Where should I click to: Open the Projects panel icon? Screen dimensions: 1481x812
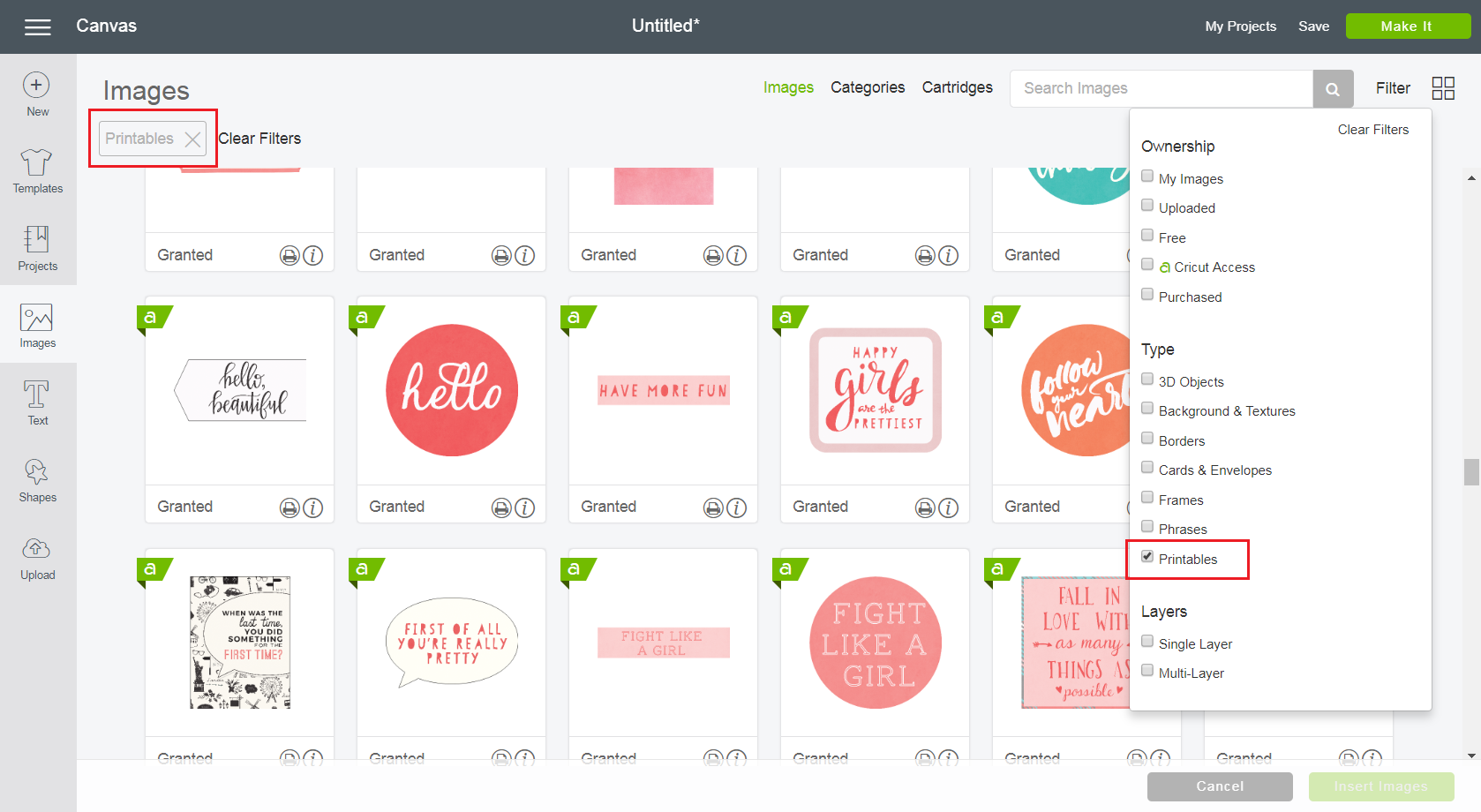tap(37, 248)
